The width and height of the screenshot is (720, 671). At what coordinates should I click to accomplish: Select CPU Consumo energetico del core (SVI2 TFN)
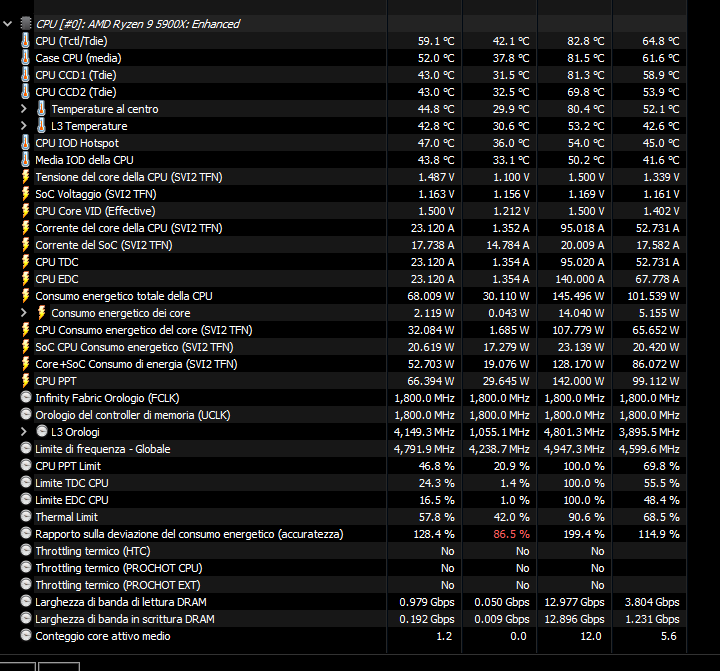144,330
